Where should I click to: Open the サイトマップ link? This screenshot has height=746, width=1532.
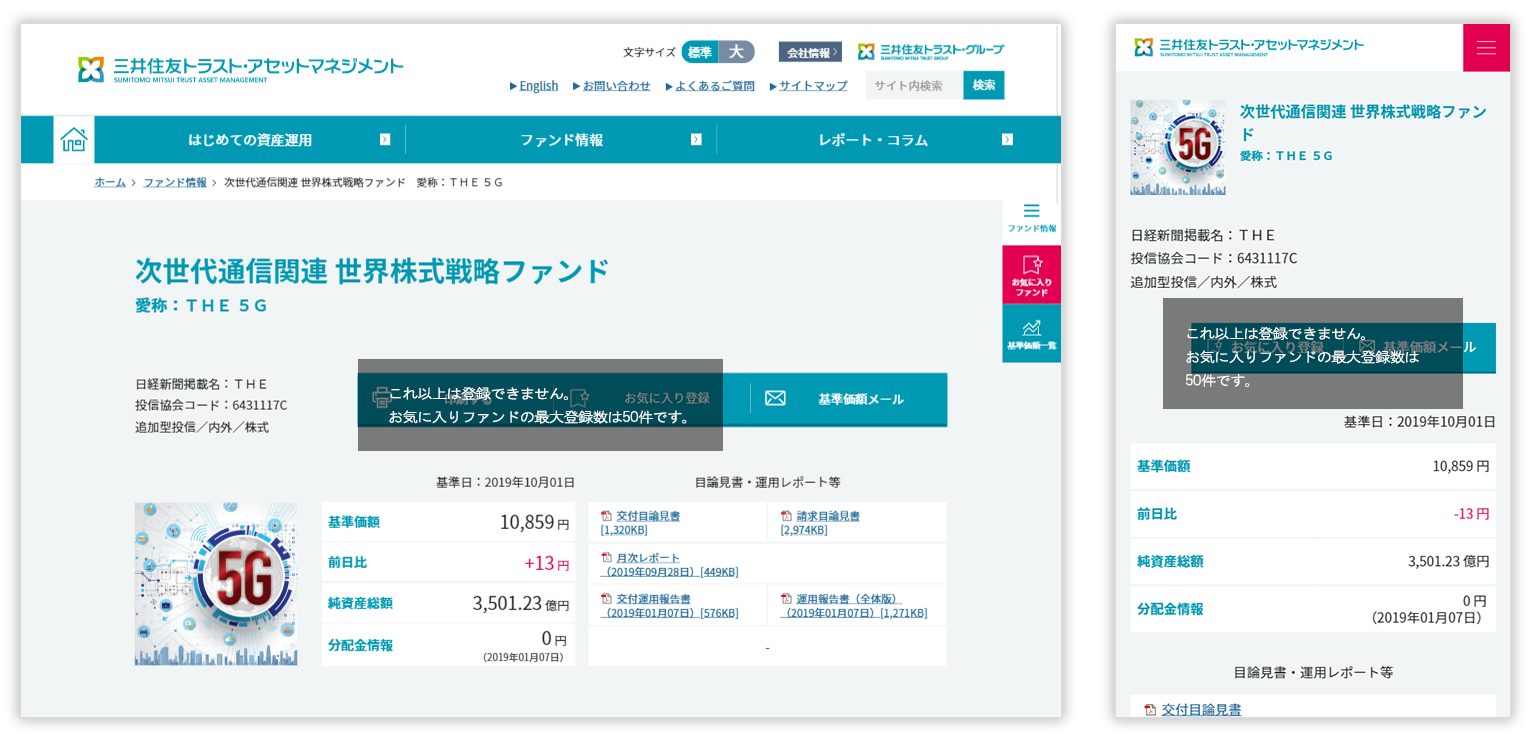(x=813, y=86)
